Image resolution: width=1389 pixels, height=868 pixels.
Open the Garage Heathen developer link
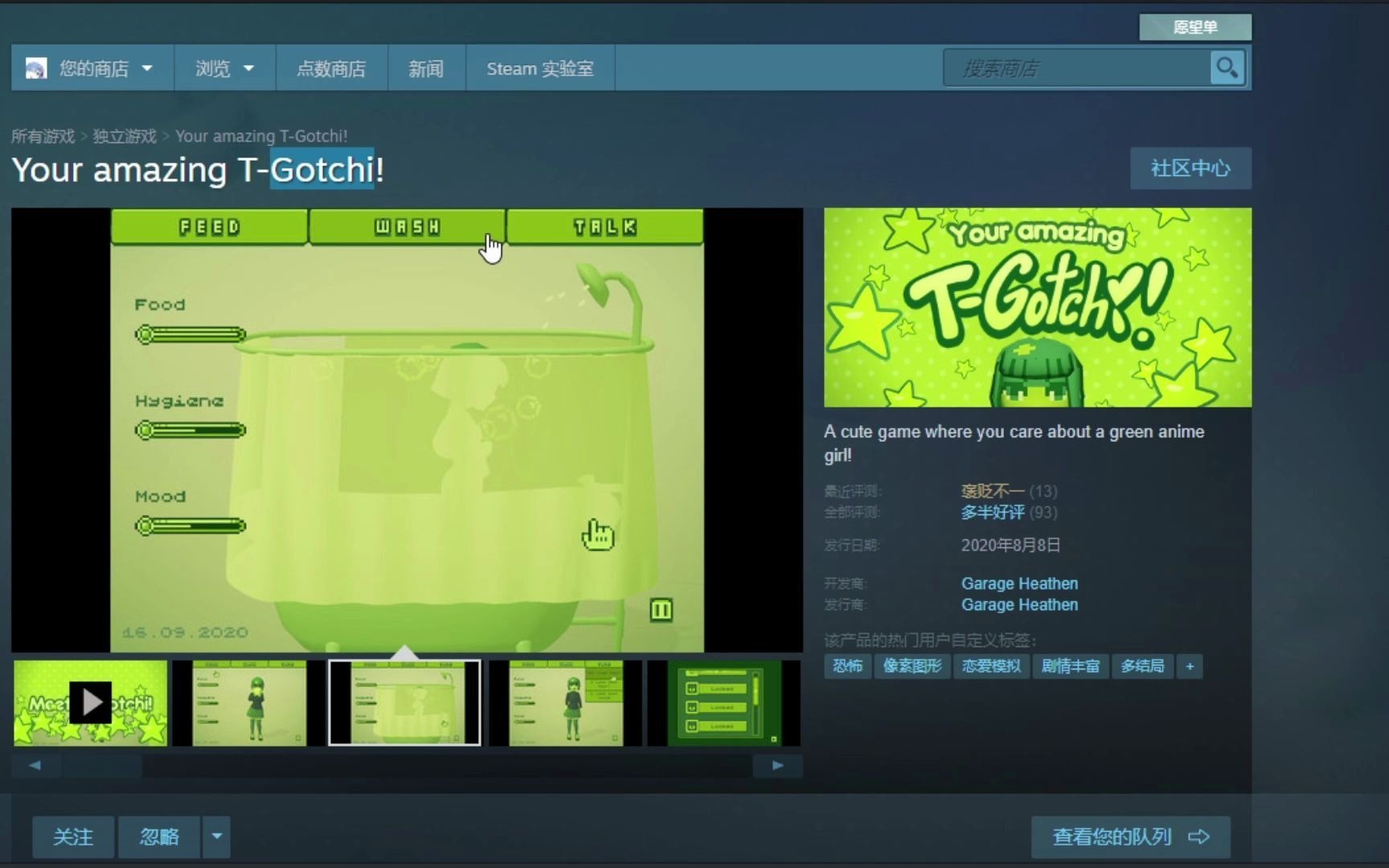[x=1018, y=583]
